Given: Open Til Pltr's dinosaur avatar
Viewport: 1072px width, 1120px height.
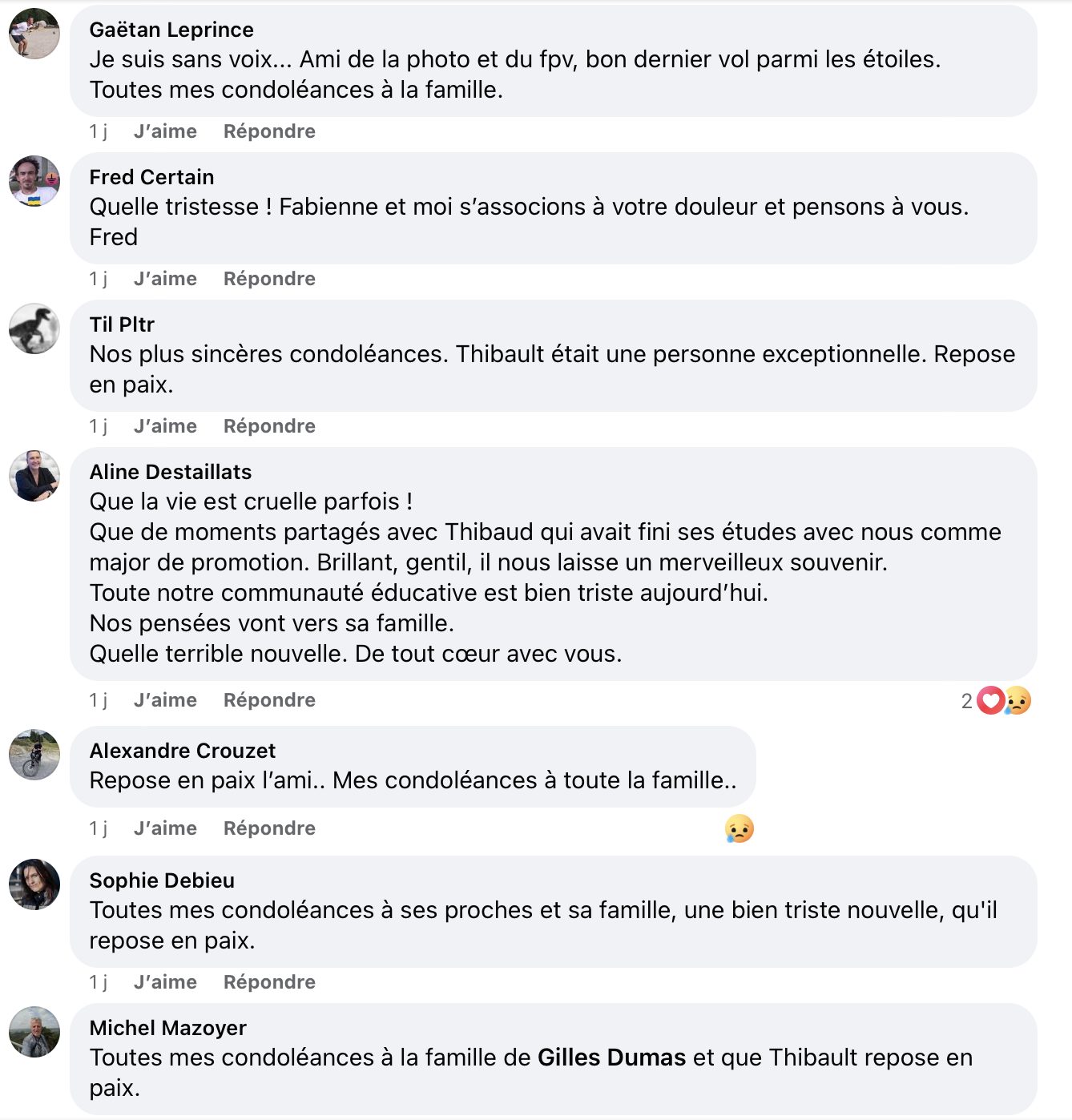Looking at the screenshot, I should 34,328.
